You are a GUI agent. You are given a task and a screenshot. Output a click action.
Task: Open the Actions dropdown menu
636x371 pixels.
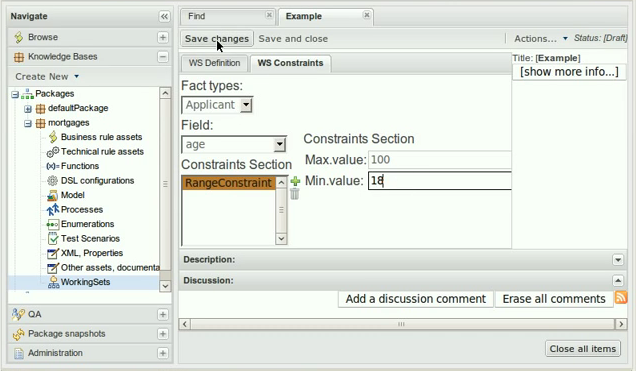[x=541, y=39]
